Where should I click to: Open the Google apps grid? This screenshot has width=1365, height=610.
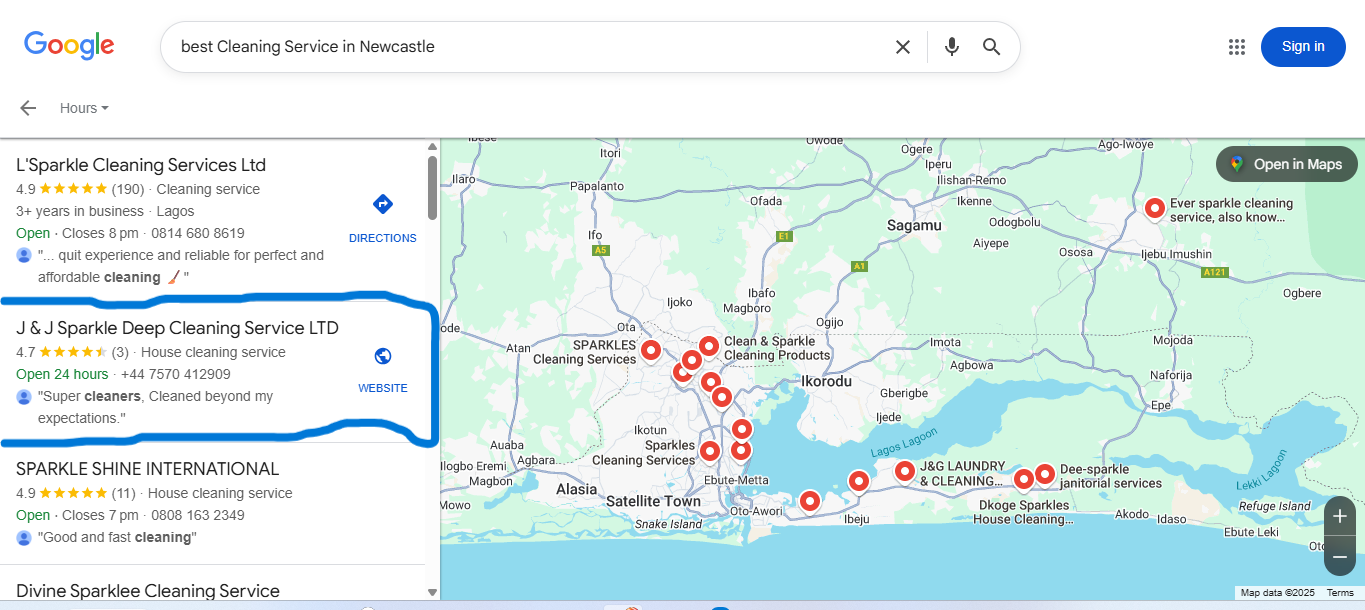coord(1236,47)
